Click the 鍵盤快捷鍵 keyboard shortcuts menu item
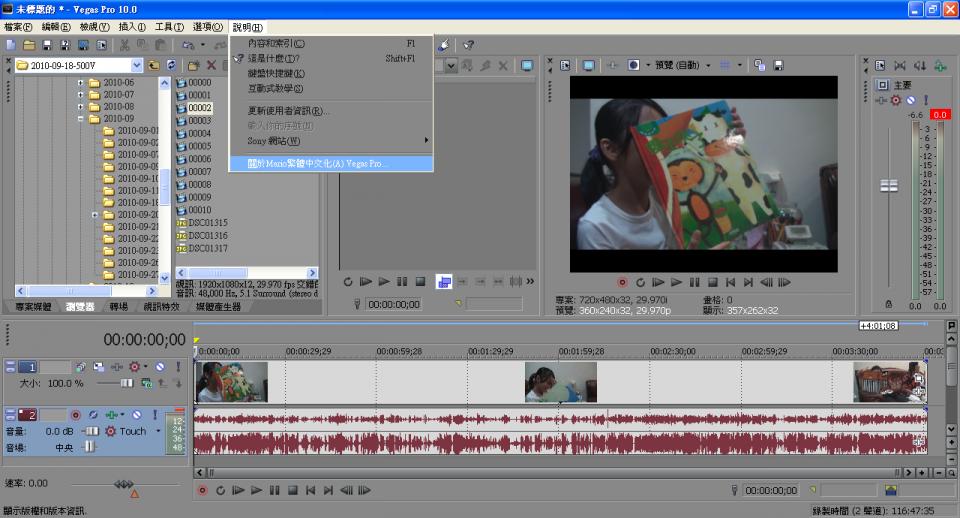The height and width of the screenshot is (518, 960). pyautogui.click(x=276, y=73)
